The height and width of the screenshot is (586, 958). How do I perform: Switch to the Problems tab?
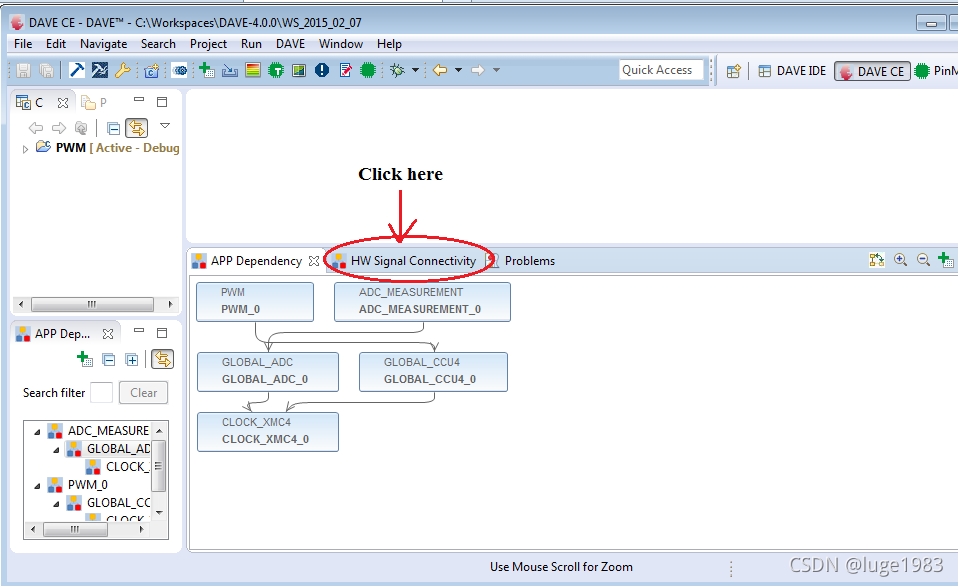point(522,261)
